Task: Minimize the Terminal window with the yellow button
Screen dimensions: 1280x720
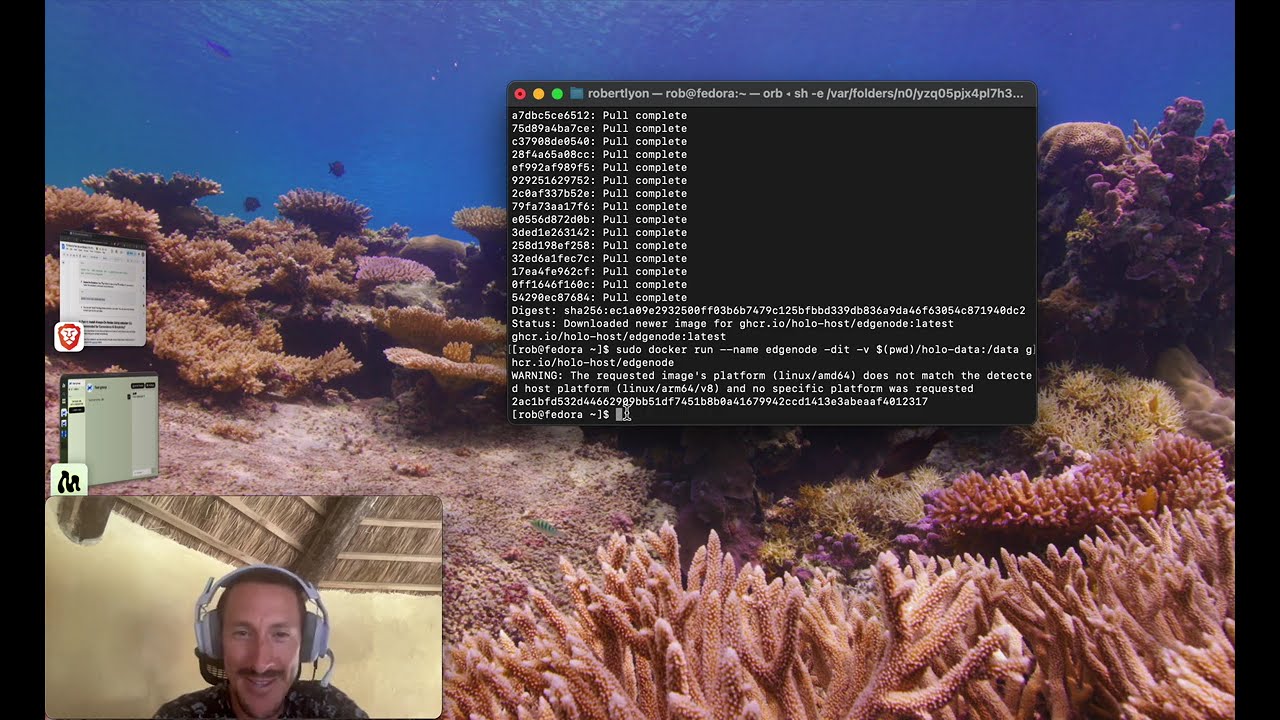Action: click(538, 93)
